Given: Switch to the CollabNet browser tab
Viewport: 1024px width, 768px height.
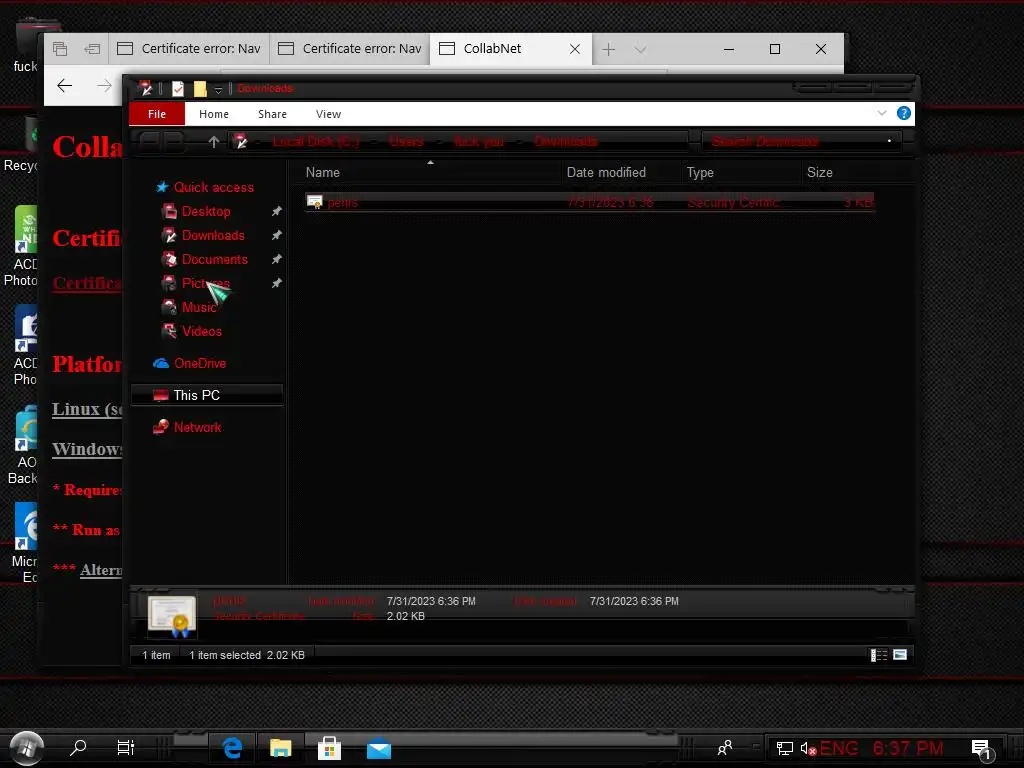Looking at the screenshot, I should tap(511, 49).
